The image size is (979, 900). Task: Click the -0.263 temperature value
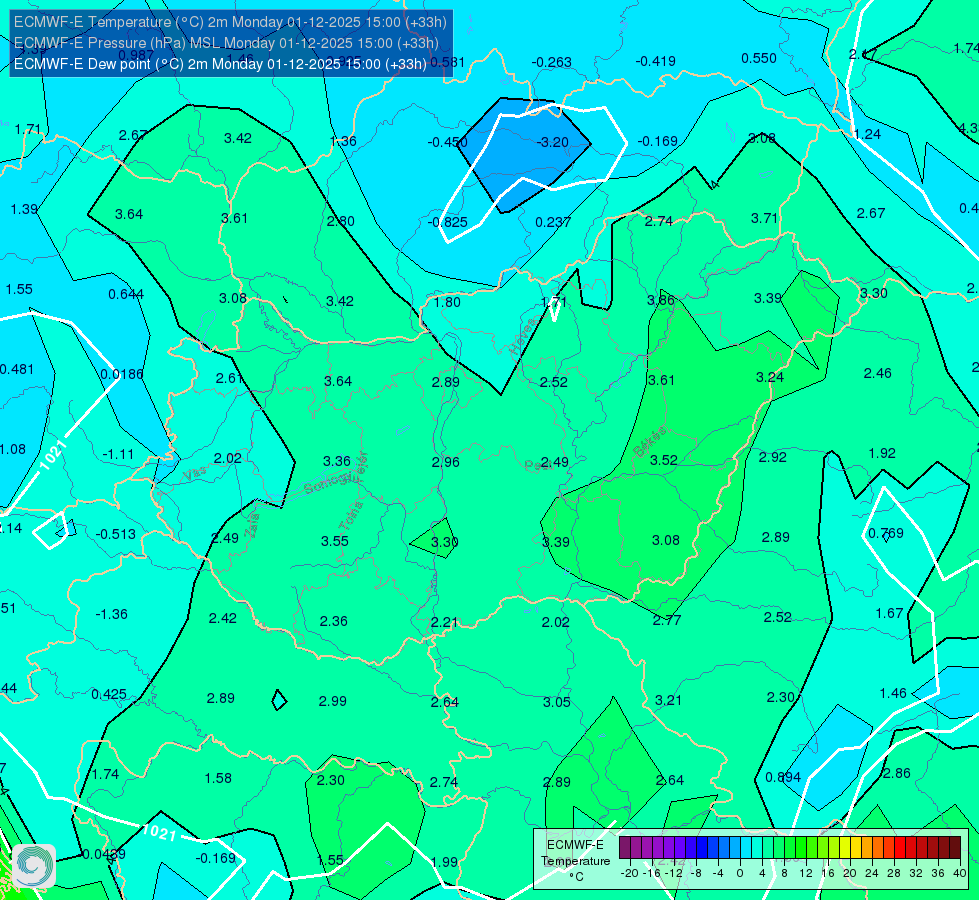coord(552,62)
